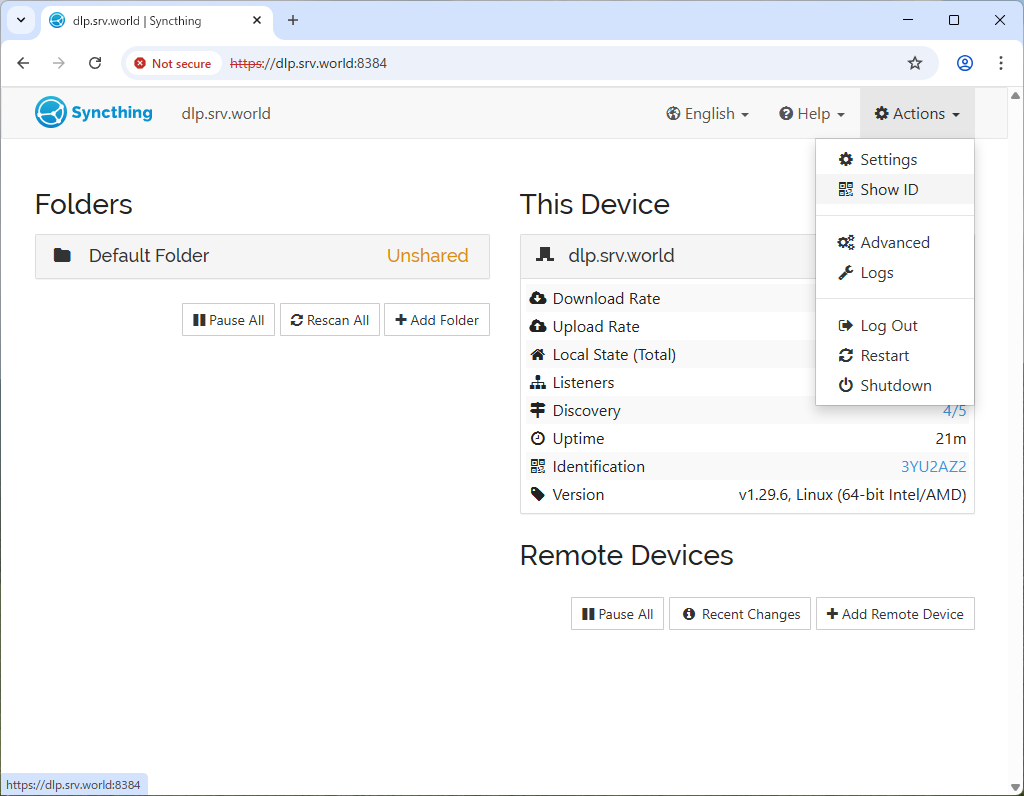Click the Uptime value 21m

click(x=951, y=439)
